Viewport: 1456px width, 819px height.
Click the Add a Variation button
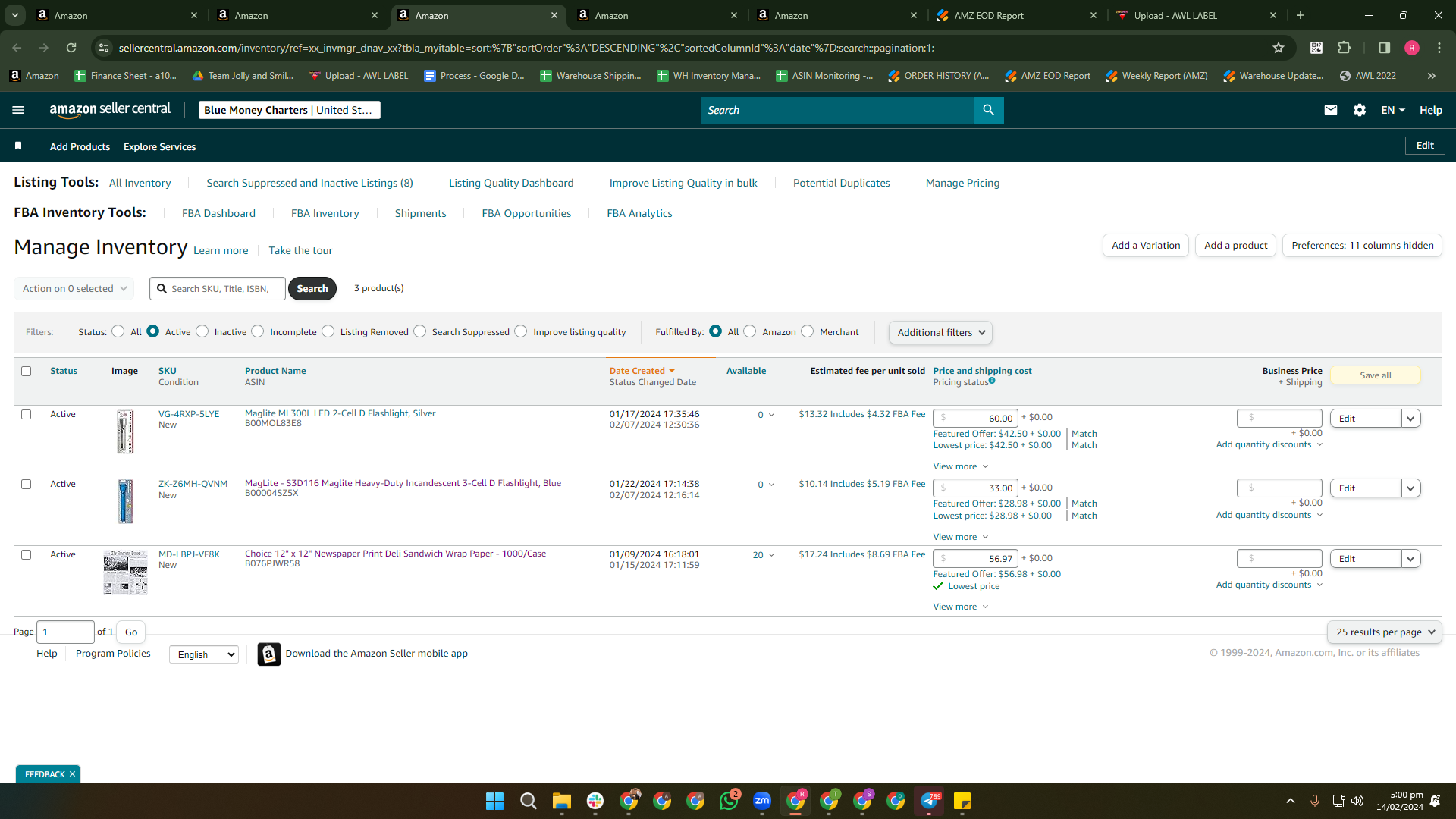coord(1146,245)
